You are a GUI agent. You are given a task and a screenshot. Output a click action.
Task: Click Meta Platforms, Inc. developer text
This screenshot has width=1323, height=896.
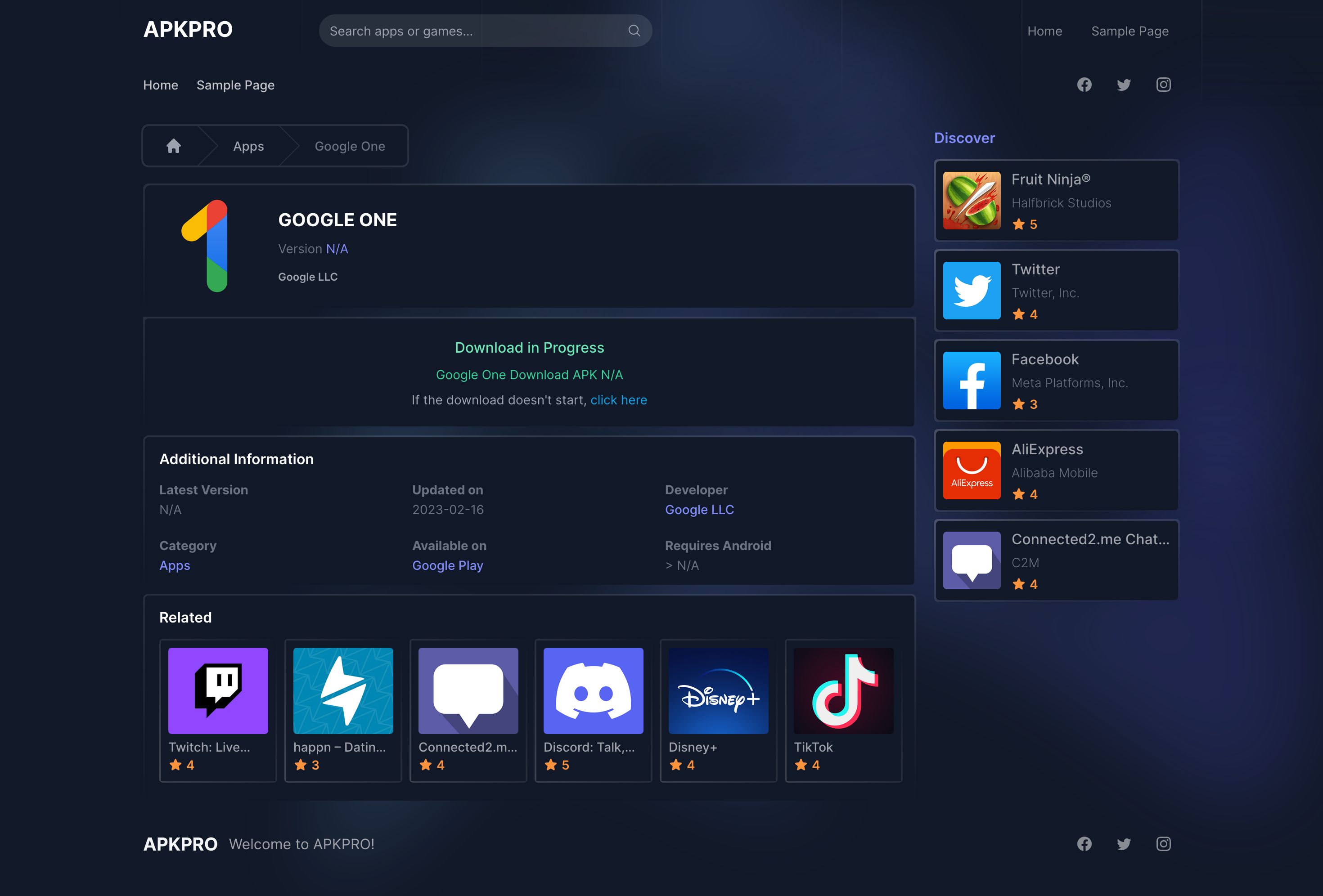tap(1070, 383)
